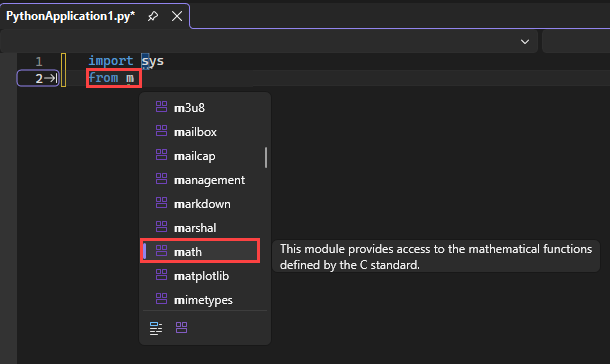This screenshot has width=612, height=364.
Task: Place cursor on 'import' keyword
Action: (110, 61)
